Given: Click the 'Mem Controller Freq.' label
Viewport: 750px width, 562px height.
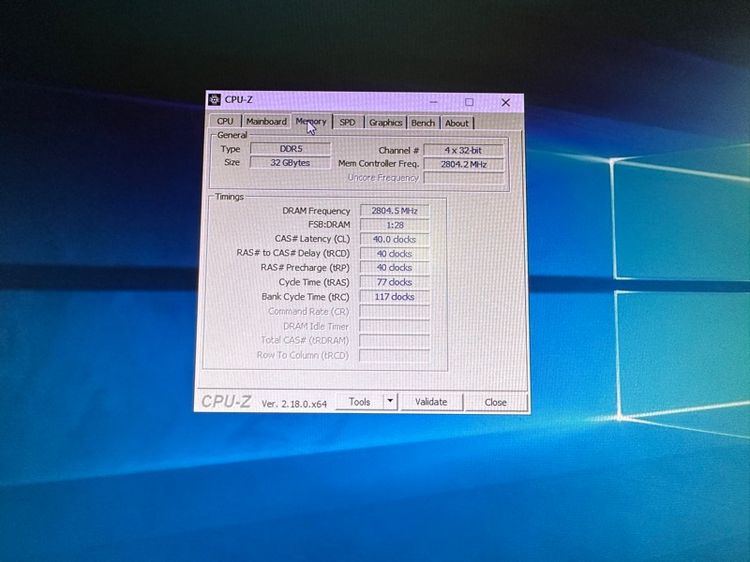Looking at the screenshot, I should click(378, 164).
